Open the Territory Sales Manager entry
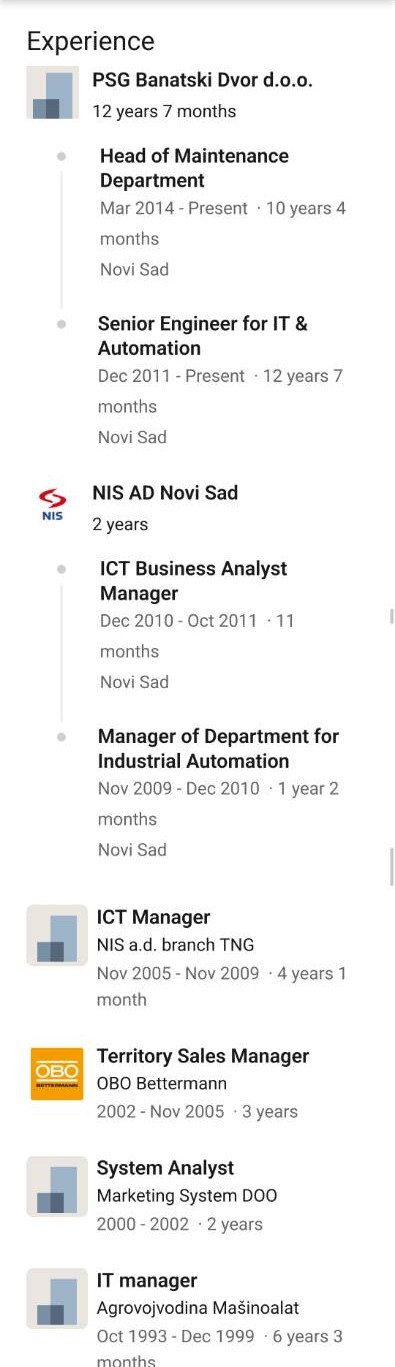Viewport: 395px width, 1367px height. pos(203,1056)
